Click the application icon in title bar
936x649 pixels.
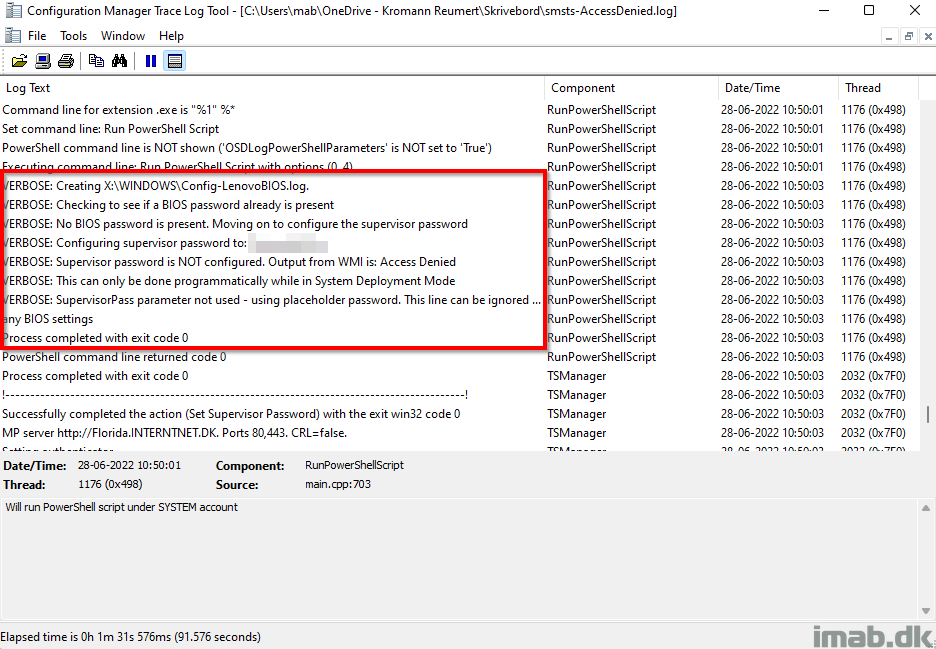click(13, 11)
